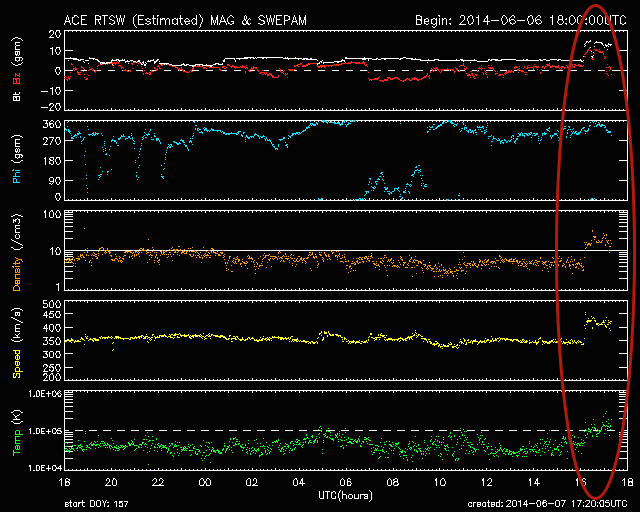The image size is (640, 512).
Task: Select the 04 hour tick label
Action: [299, 483]
